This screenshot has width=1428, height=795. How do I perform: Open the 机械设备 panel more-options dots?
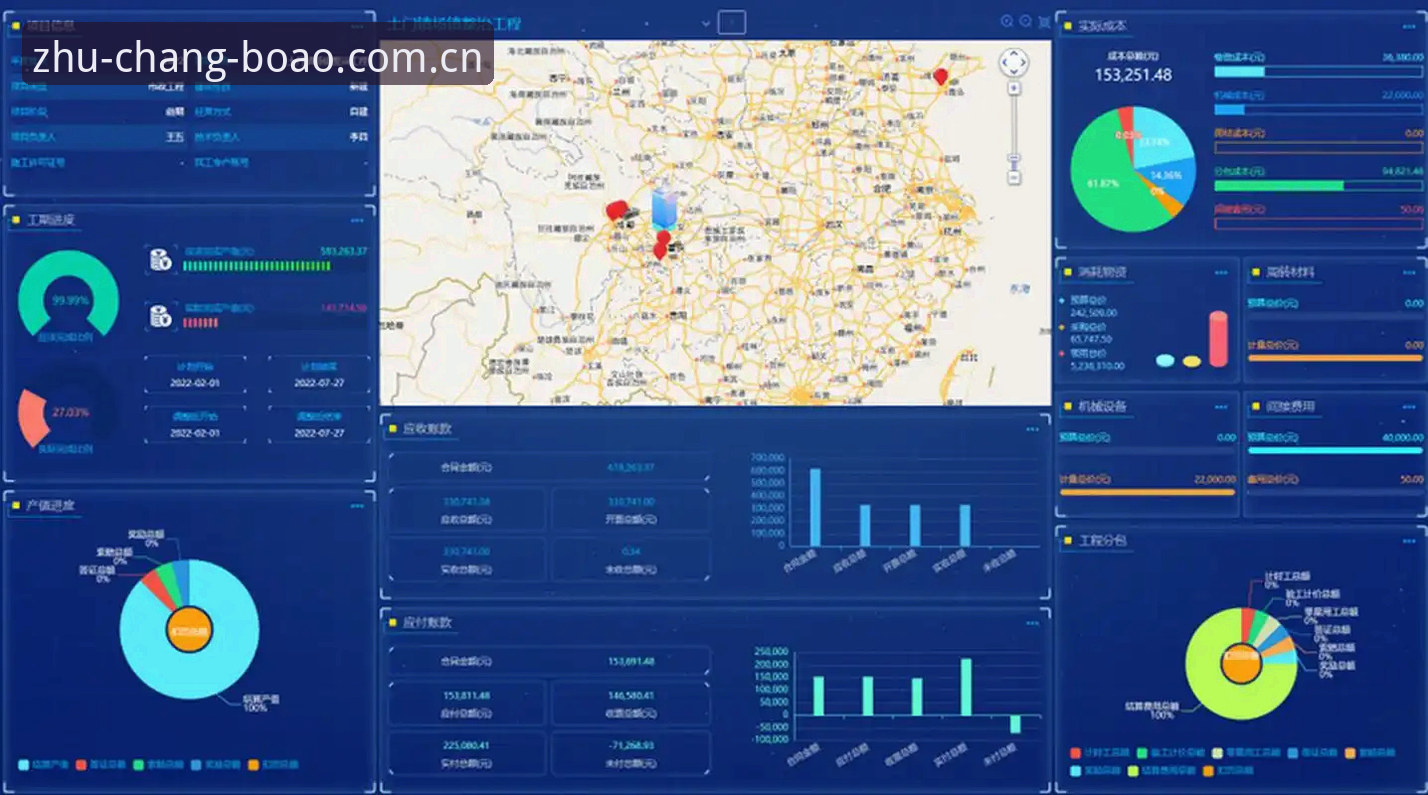coord(1221,407)
